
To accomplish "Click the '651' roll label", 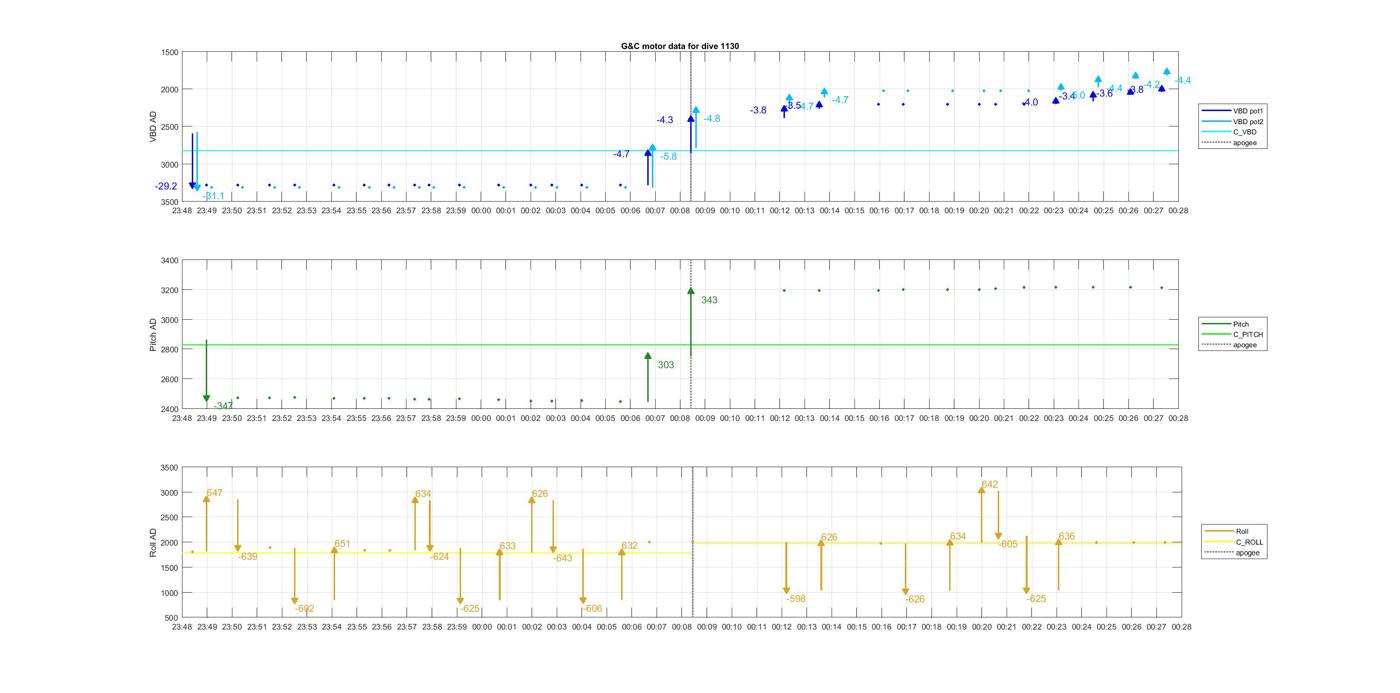I will click(x=343, y=544).
